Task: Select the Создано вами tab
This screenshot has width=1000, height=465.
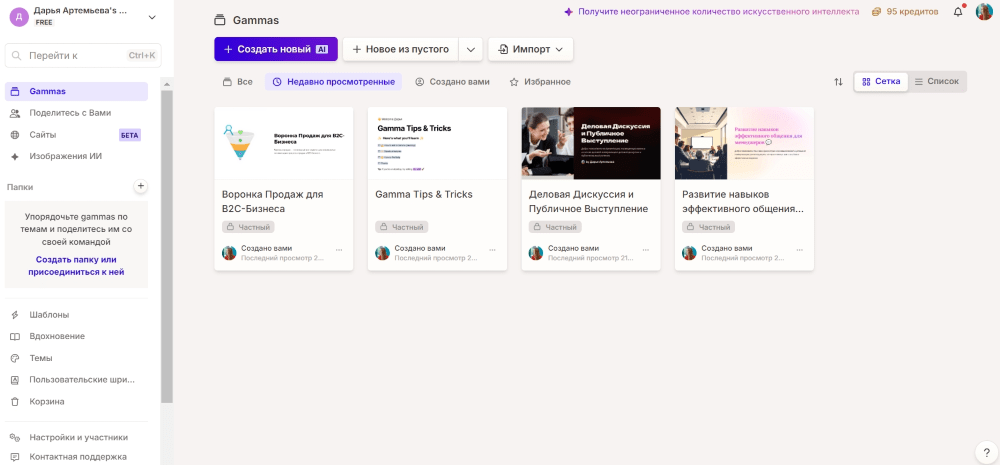Action: tap(453, 82)
